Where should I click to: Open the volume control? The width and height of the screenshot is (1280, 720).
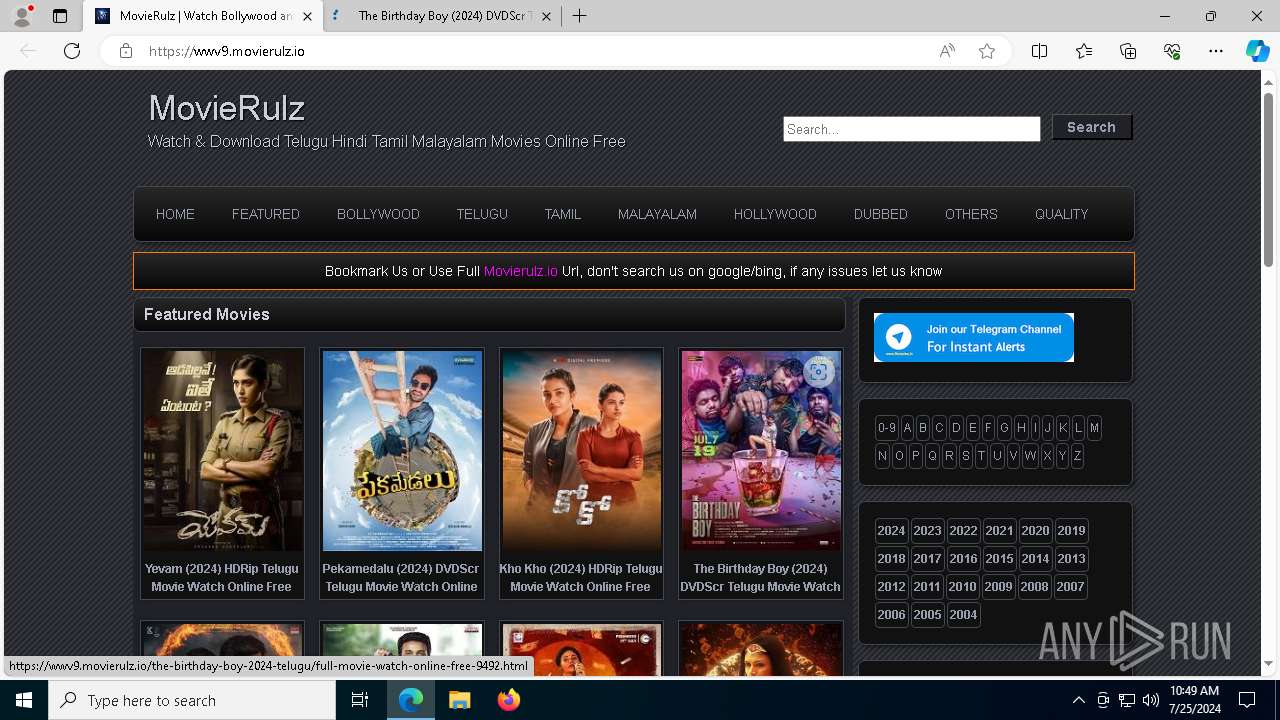tap(1150, 700)
